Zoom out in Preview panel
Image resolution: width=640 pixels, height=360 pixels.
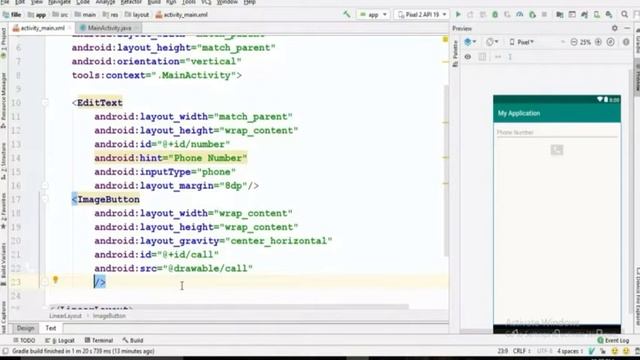[x=574, y=42]
